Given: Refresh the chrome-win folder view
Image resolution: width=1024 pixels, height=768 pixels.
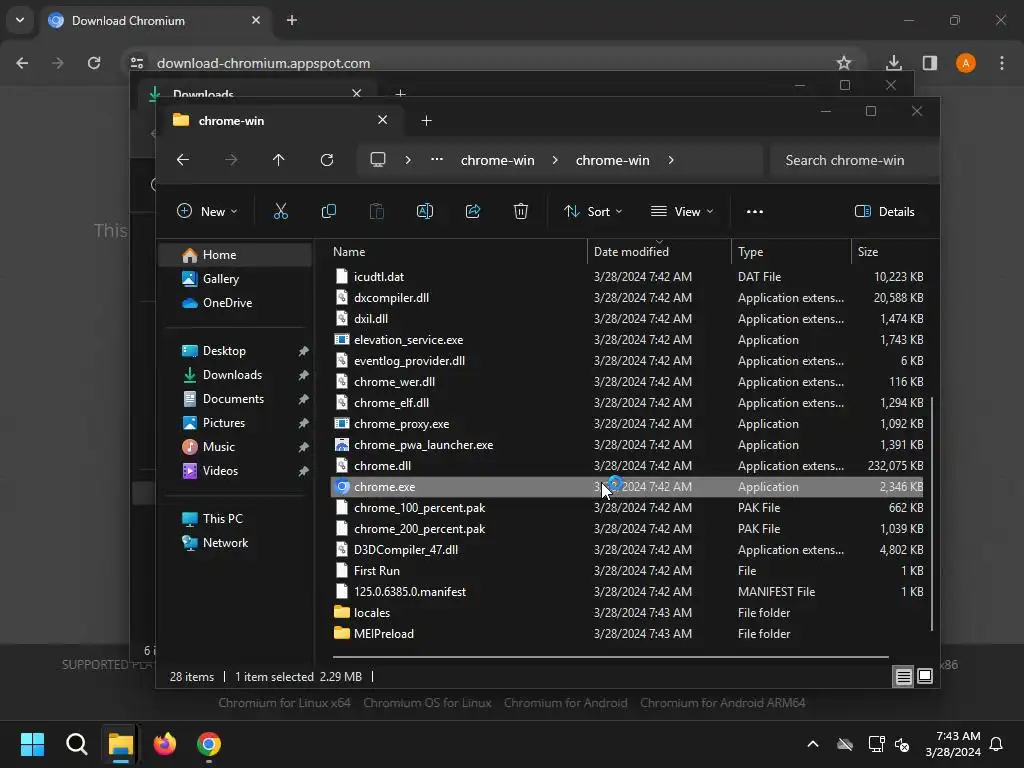Looking at the screenshot, I should point(327,160).
